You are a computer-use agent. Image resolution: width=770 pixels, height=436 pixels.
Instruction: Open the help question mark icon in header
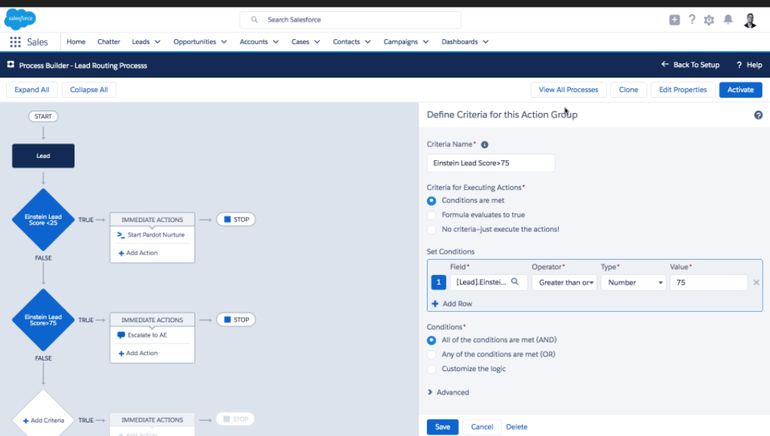[x=691, y=20]
